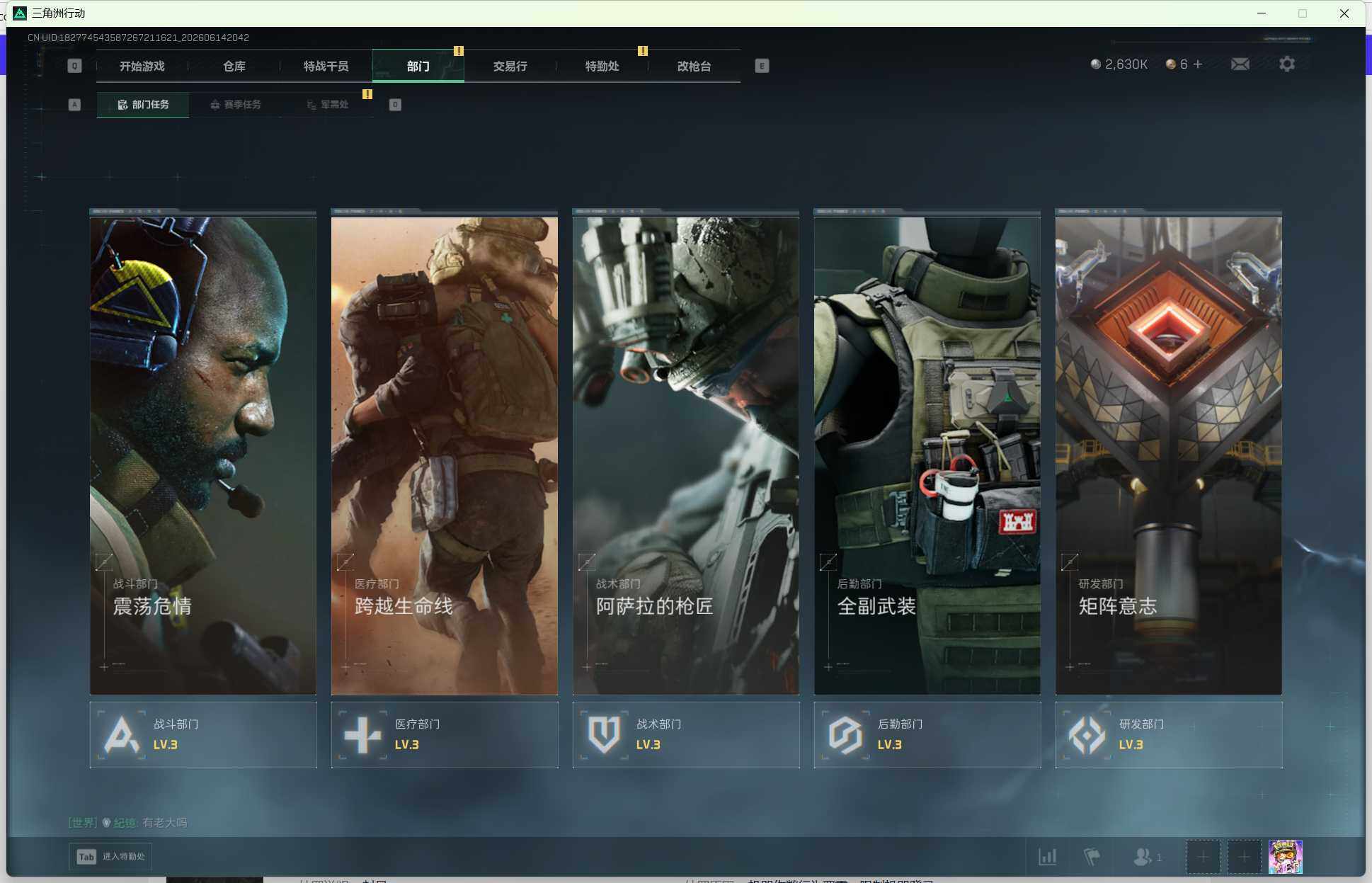The image size is (1372, 883).
Task: Select the 部门任务 sub-tab
Action: pos(143,104)
